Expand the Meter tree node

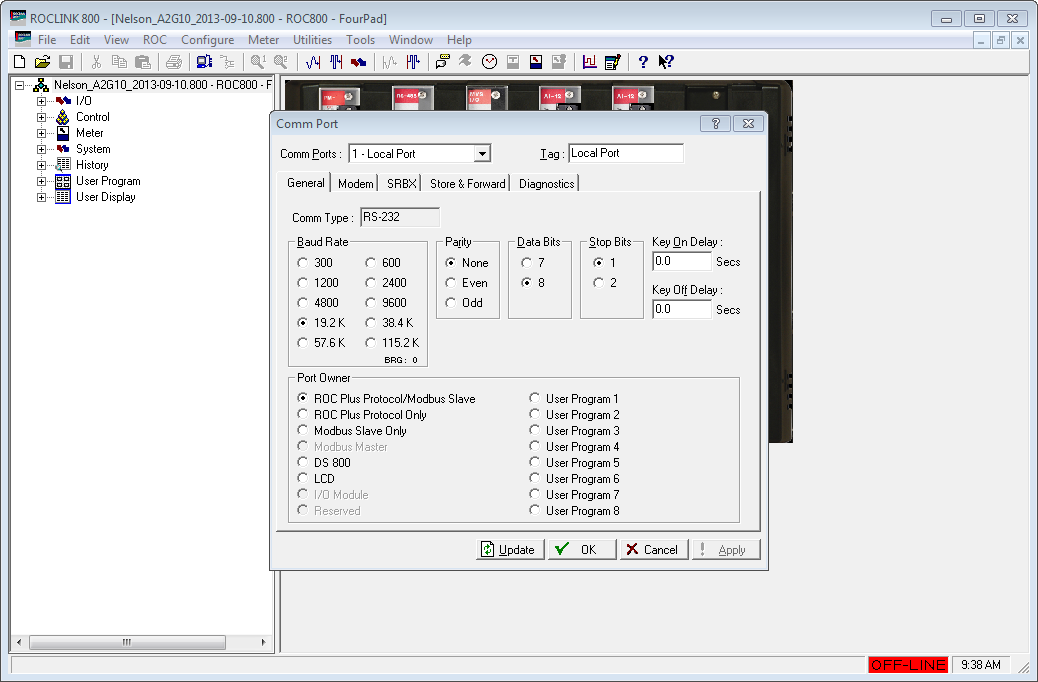[x=41, y=133]
